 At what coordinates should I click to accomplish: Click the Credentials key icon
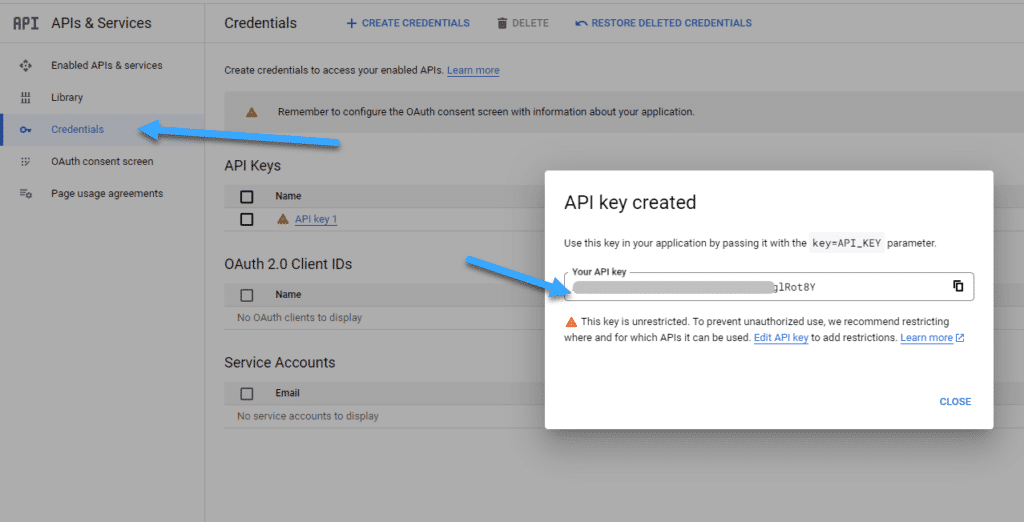coord(25,129)
